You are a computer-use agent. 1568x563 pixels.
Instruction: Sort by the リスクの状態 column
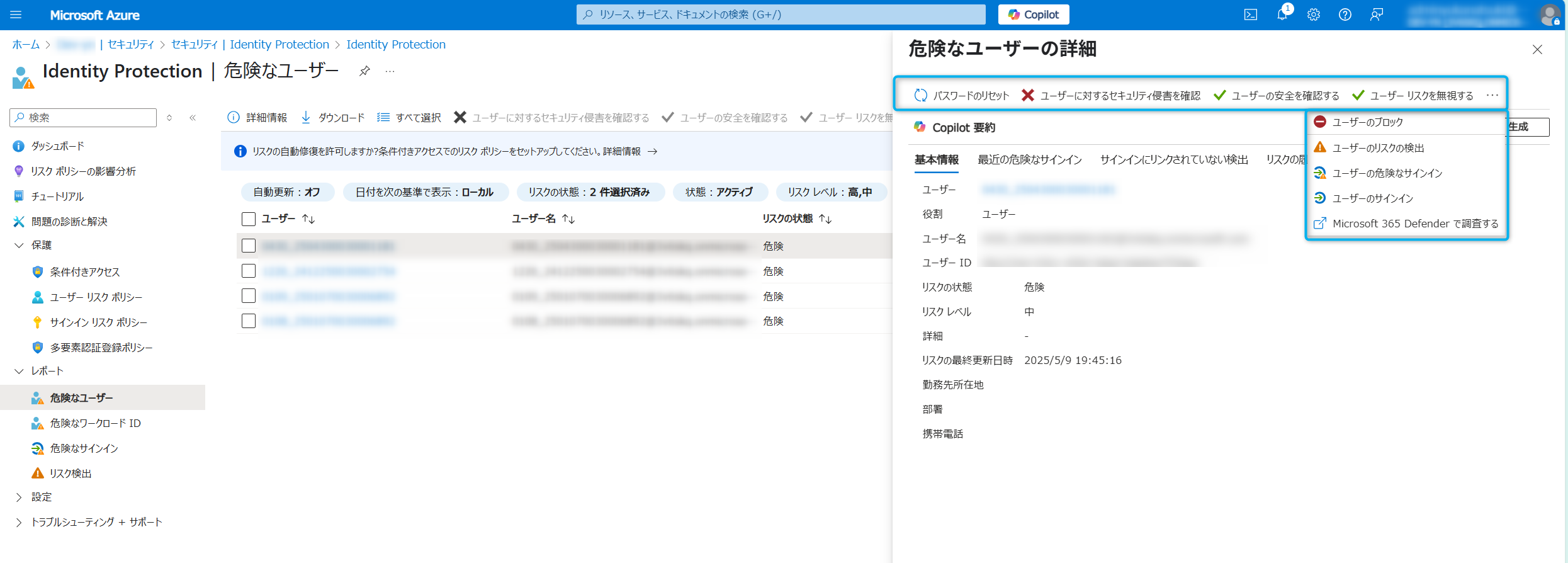click(x=797, y=219)
